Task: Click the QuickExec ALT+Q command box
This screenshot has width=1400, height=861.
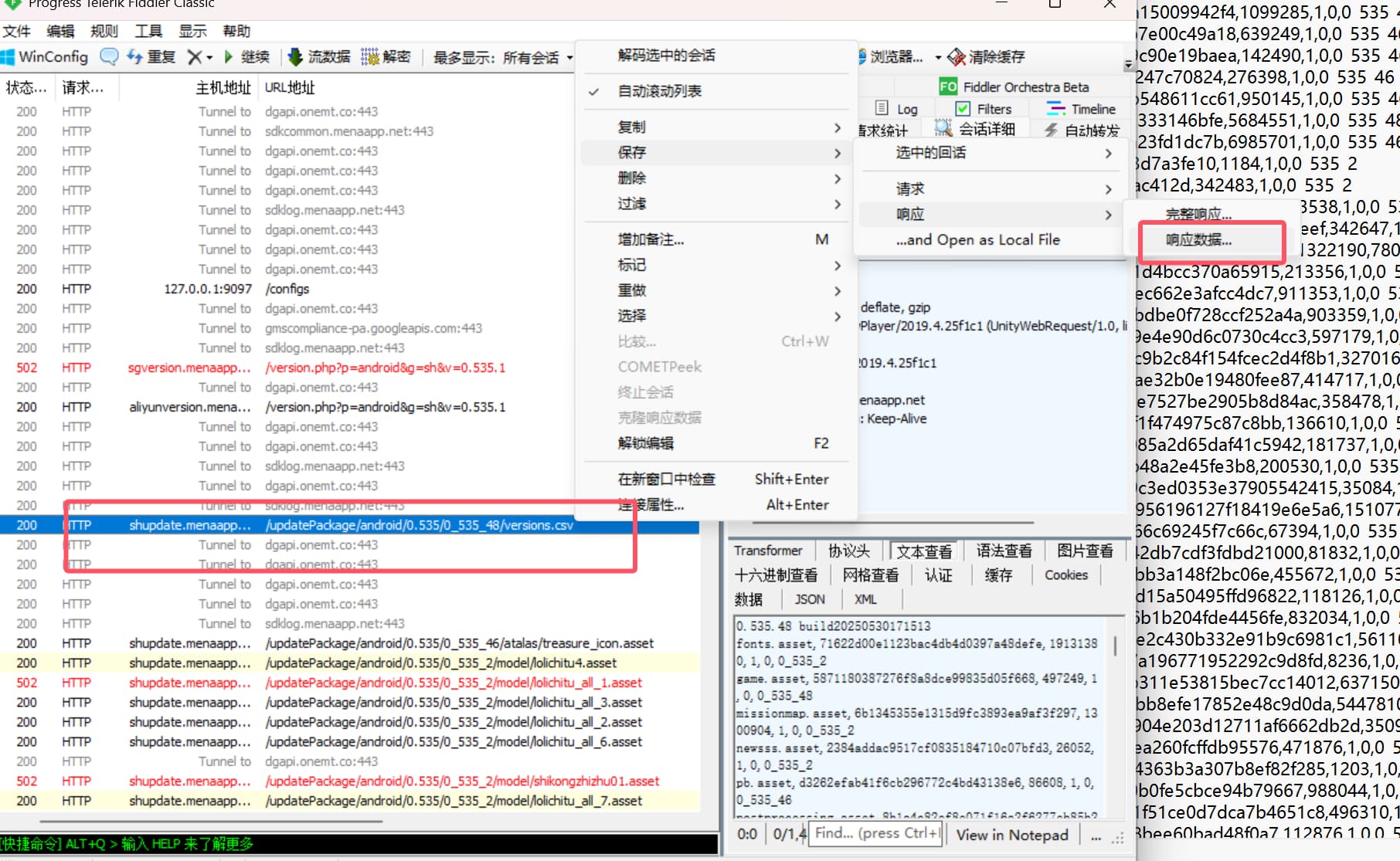Action: tap(358, 844)
